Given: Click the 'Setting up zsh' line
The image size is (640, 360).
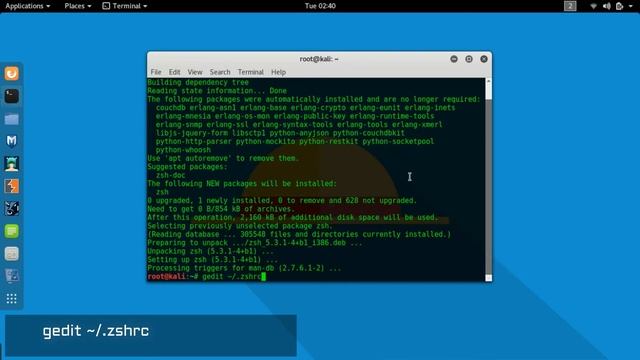Looking at the screenshot, I should (x=212, y=260).
